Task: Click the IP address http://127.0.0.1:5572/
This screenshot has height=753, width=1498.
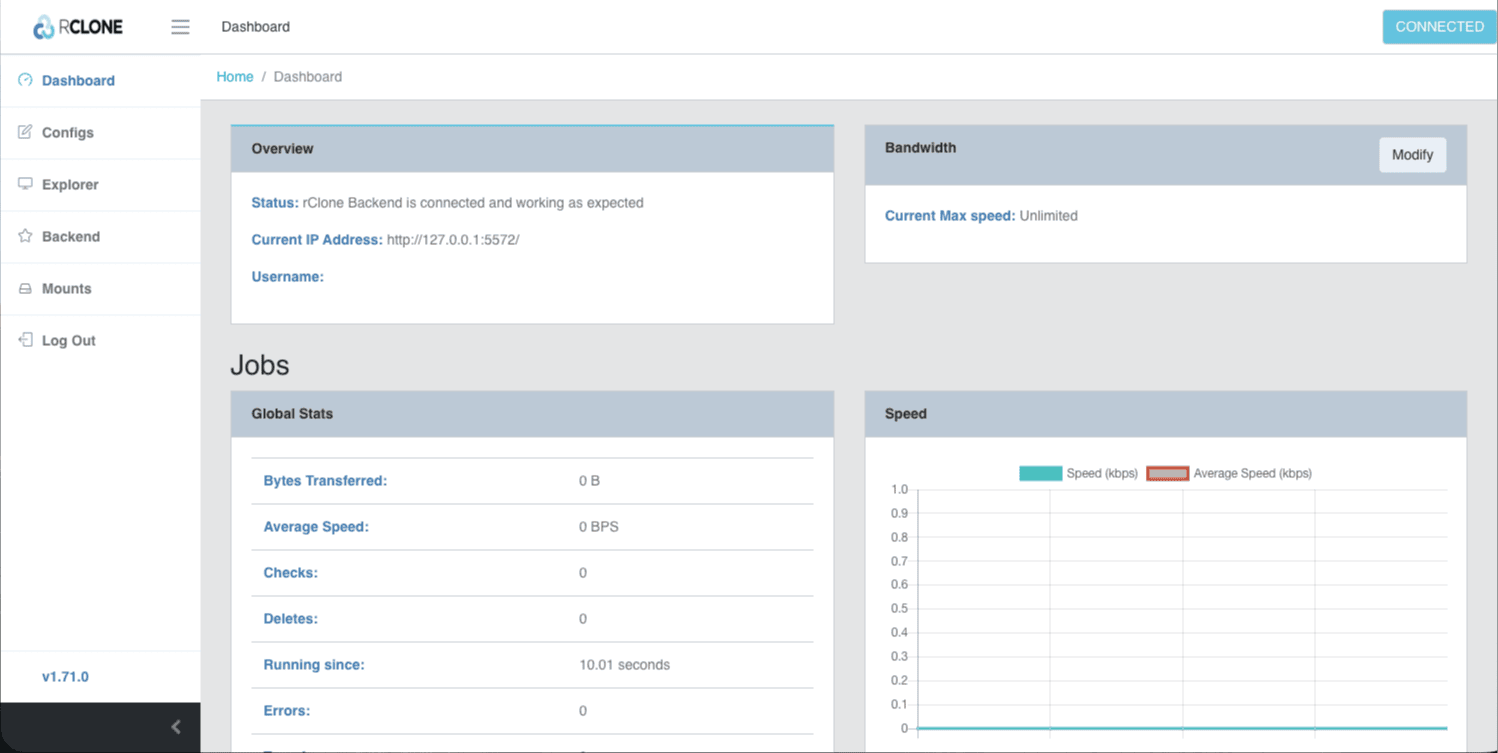Action: (x=453, y=240)
